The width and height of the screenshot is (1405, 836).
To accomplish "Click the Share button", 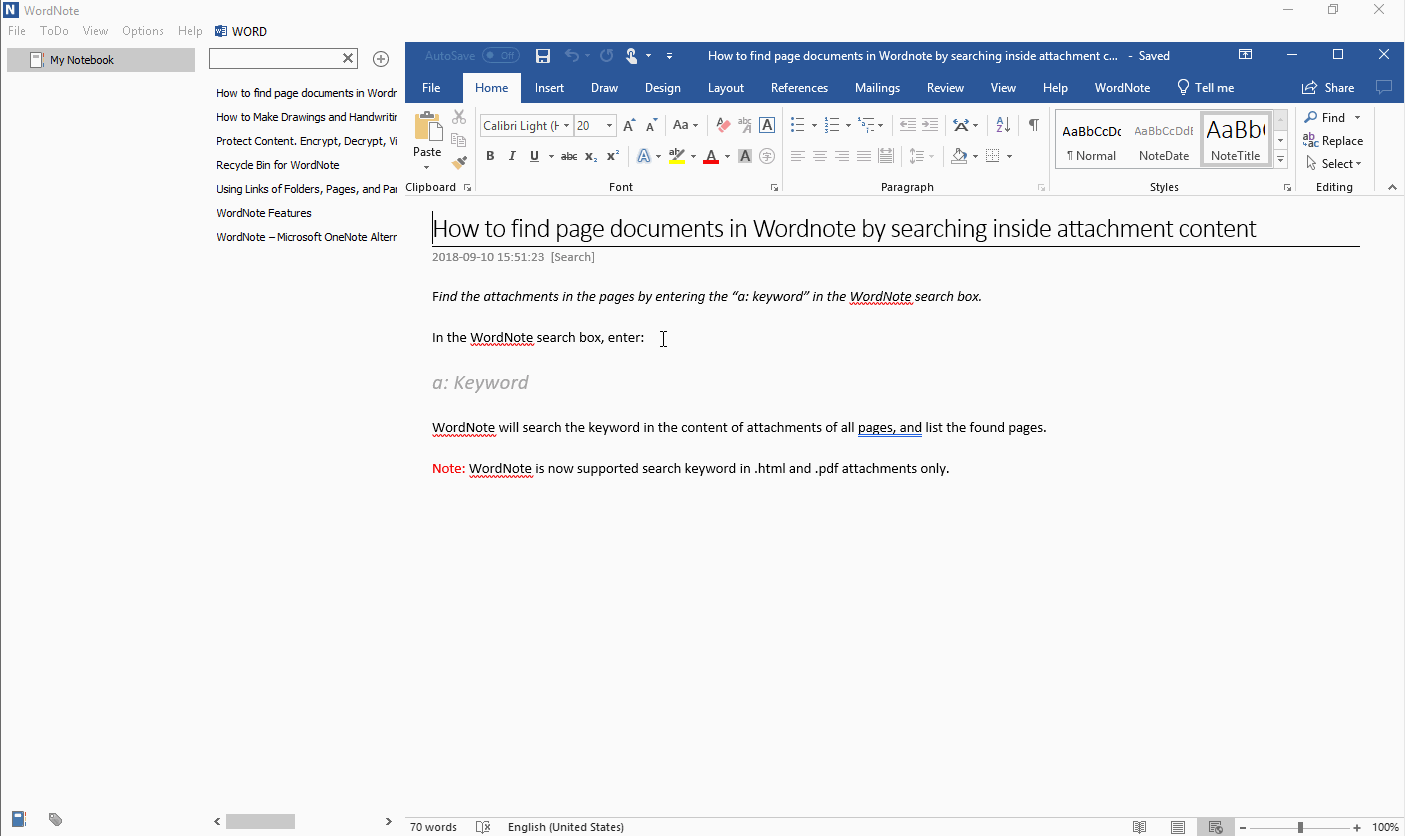I will point(1328,88).
